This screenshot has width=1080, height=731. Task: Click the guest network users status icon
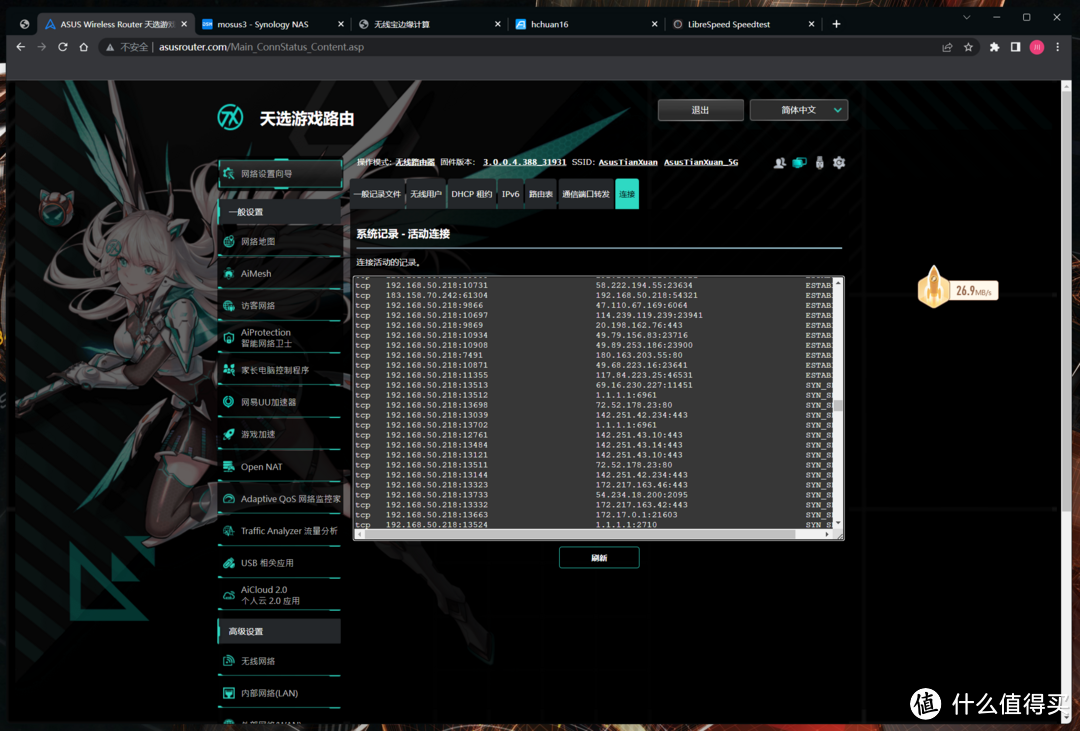tap(780, 163)
